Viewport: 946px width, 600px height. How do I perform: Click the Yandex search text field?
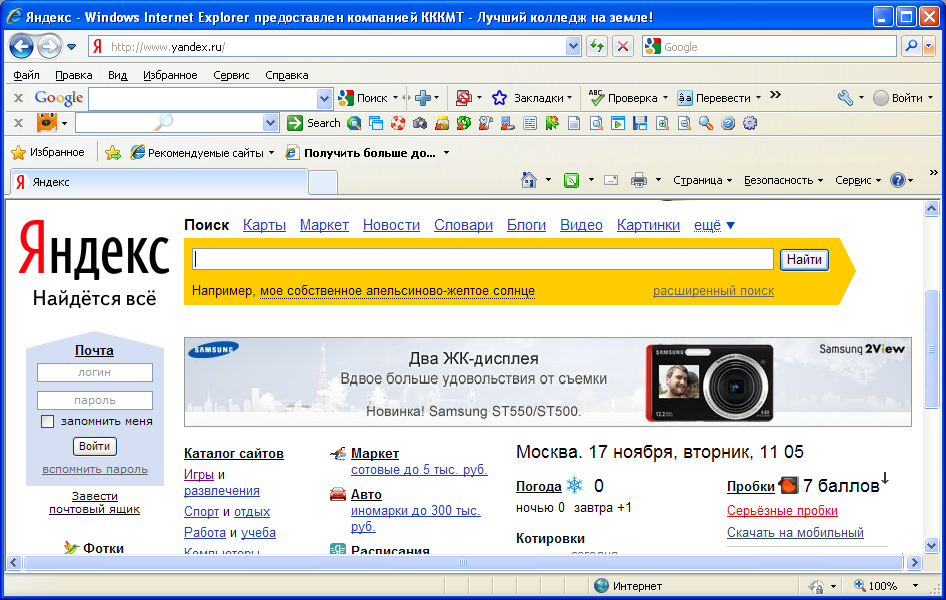(483, 259)
